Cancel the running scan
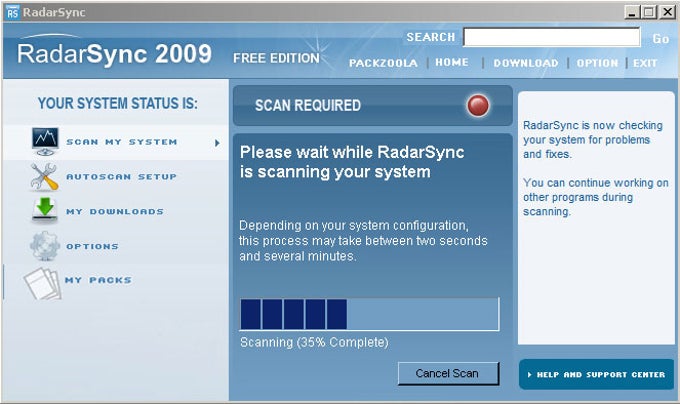This screenshot has width=680, height=404. click(448, 374)
